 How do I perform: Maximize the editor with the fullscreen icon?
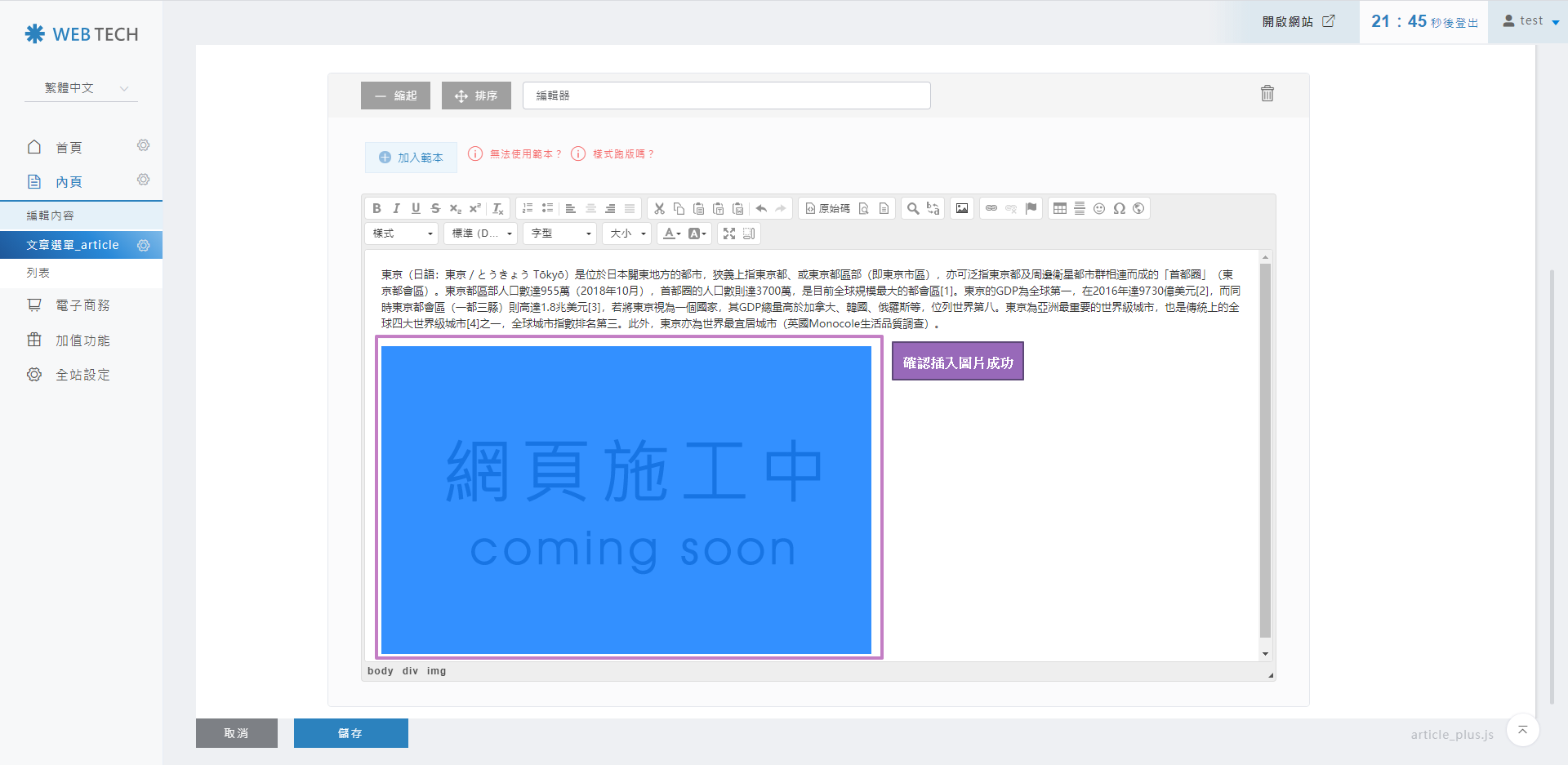(729, 234)
